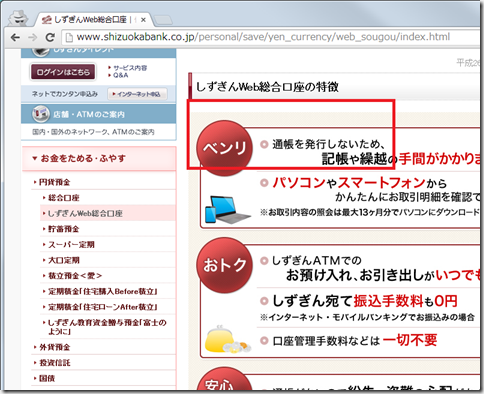Expand the 円貨預金 category
The width and height of the screenshot is (484, 394).
click(x=55, y=182)
